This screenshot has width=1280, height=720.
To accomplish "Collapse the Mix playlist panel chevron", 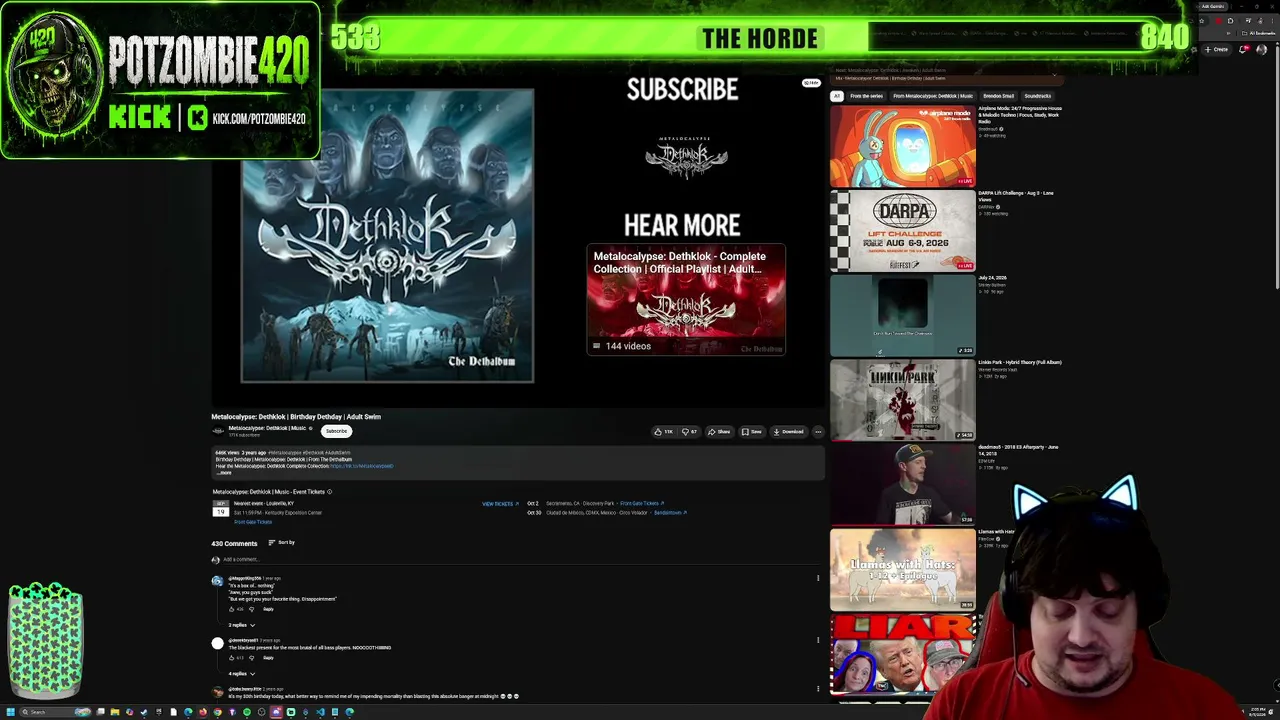I will coord(1054,74).
